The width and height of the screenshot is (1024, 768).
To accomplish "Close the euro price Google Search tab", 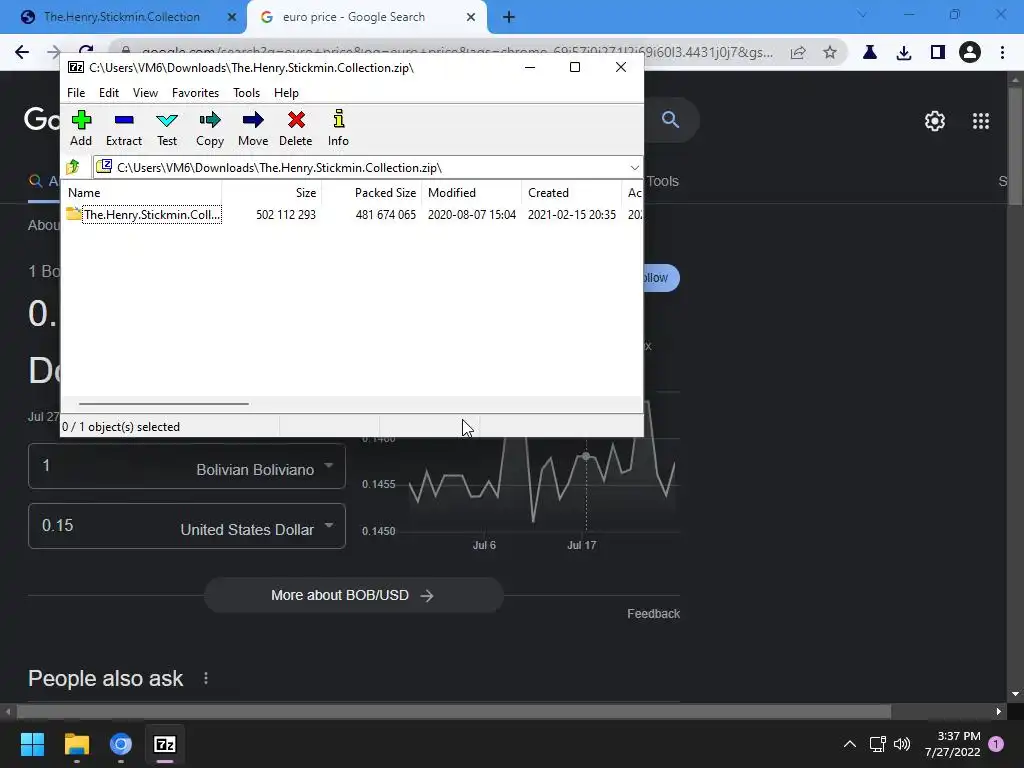I will point(471,17).
